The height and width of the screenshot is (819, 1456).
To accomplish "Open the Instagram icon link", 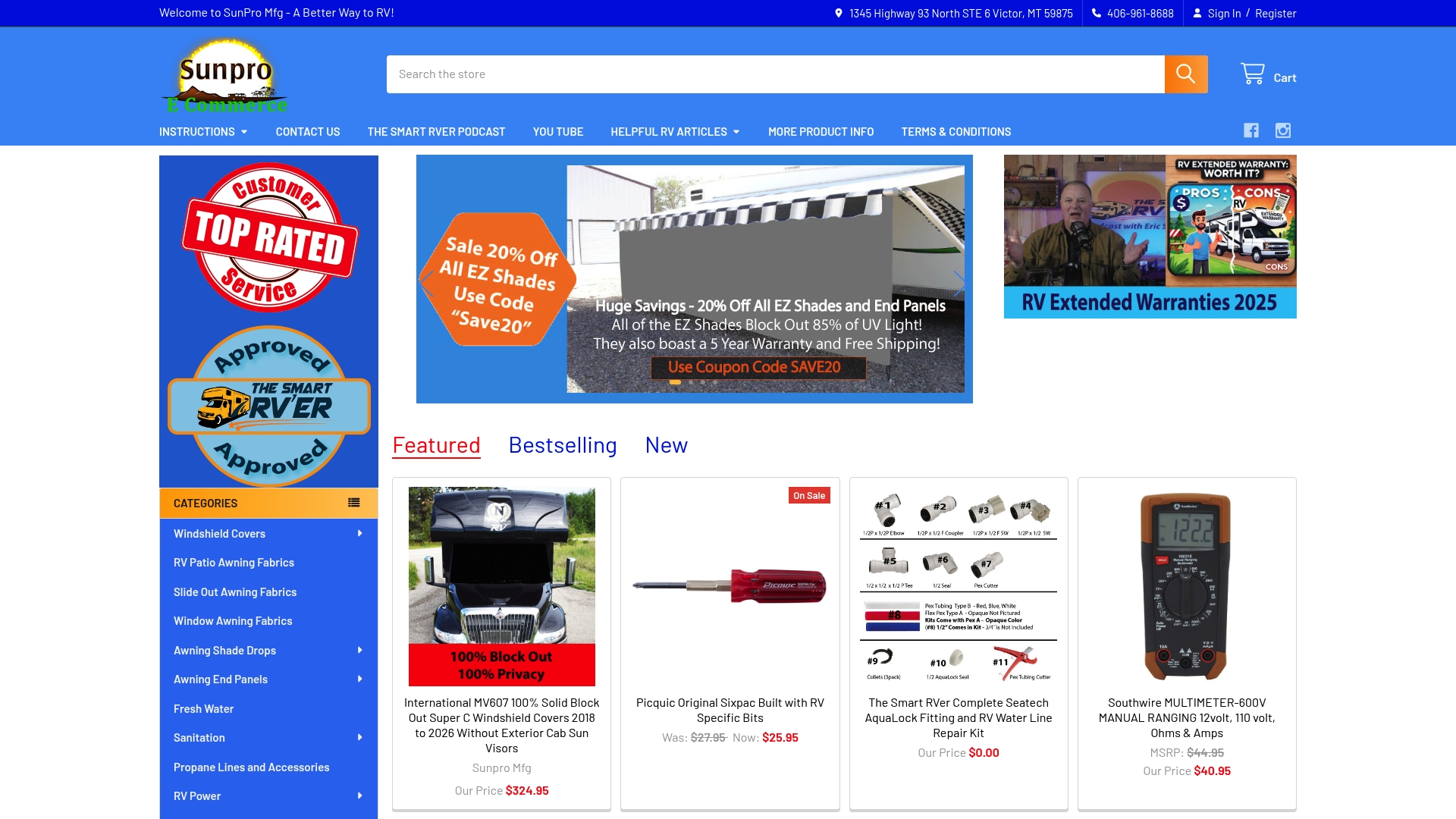I will tap(1283, 130).
